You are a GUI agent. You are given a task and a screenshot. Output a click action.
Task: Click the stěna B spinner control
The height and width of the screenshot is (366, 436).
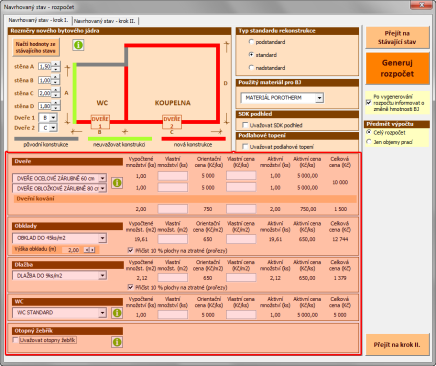pos(56,80)
